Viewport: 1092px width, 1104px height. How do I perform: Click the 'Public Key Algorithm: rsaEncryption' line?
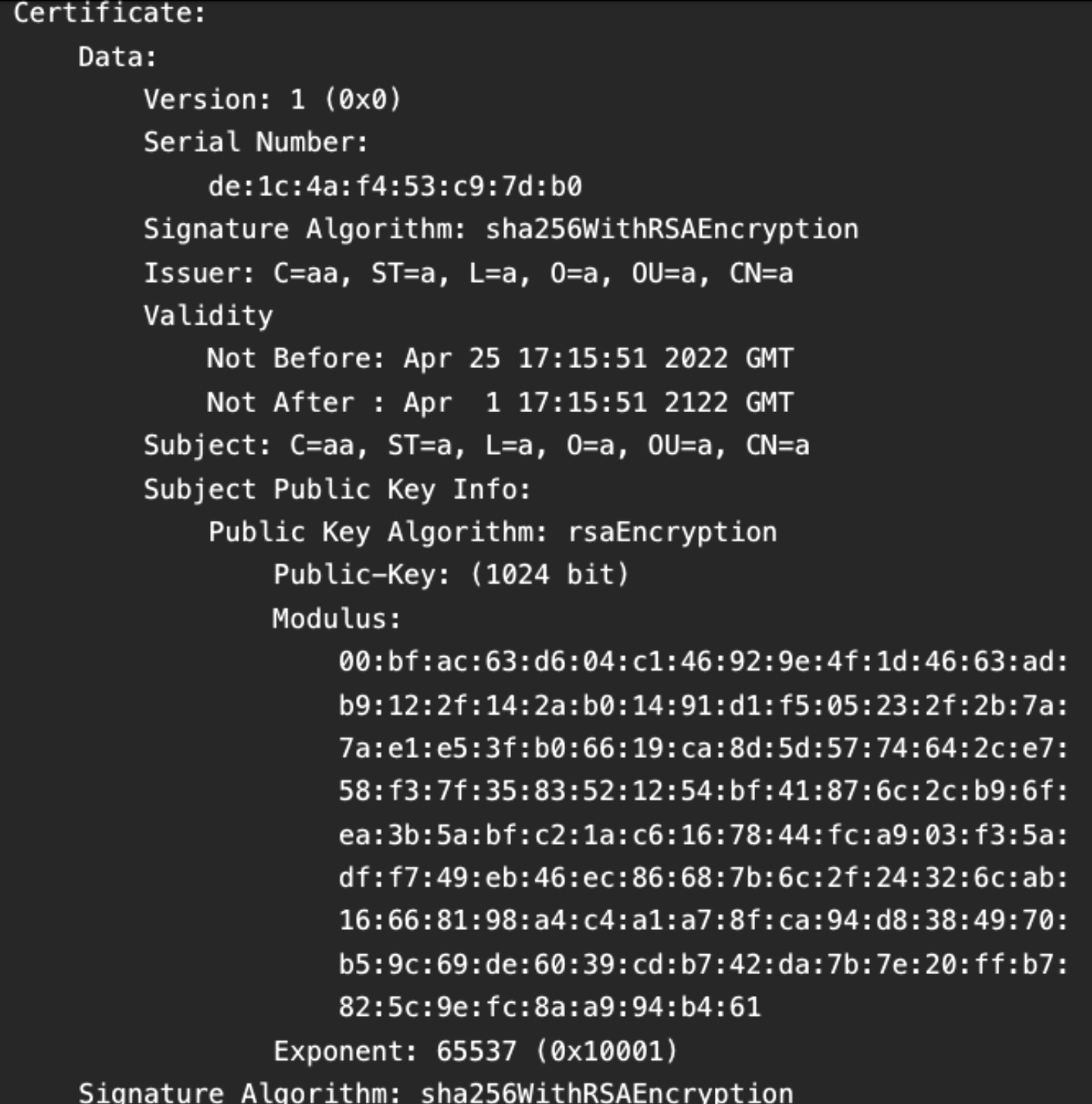[x=493, y=531]
